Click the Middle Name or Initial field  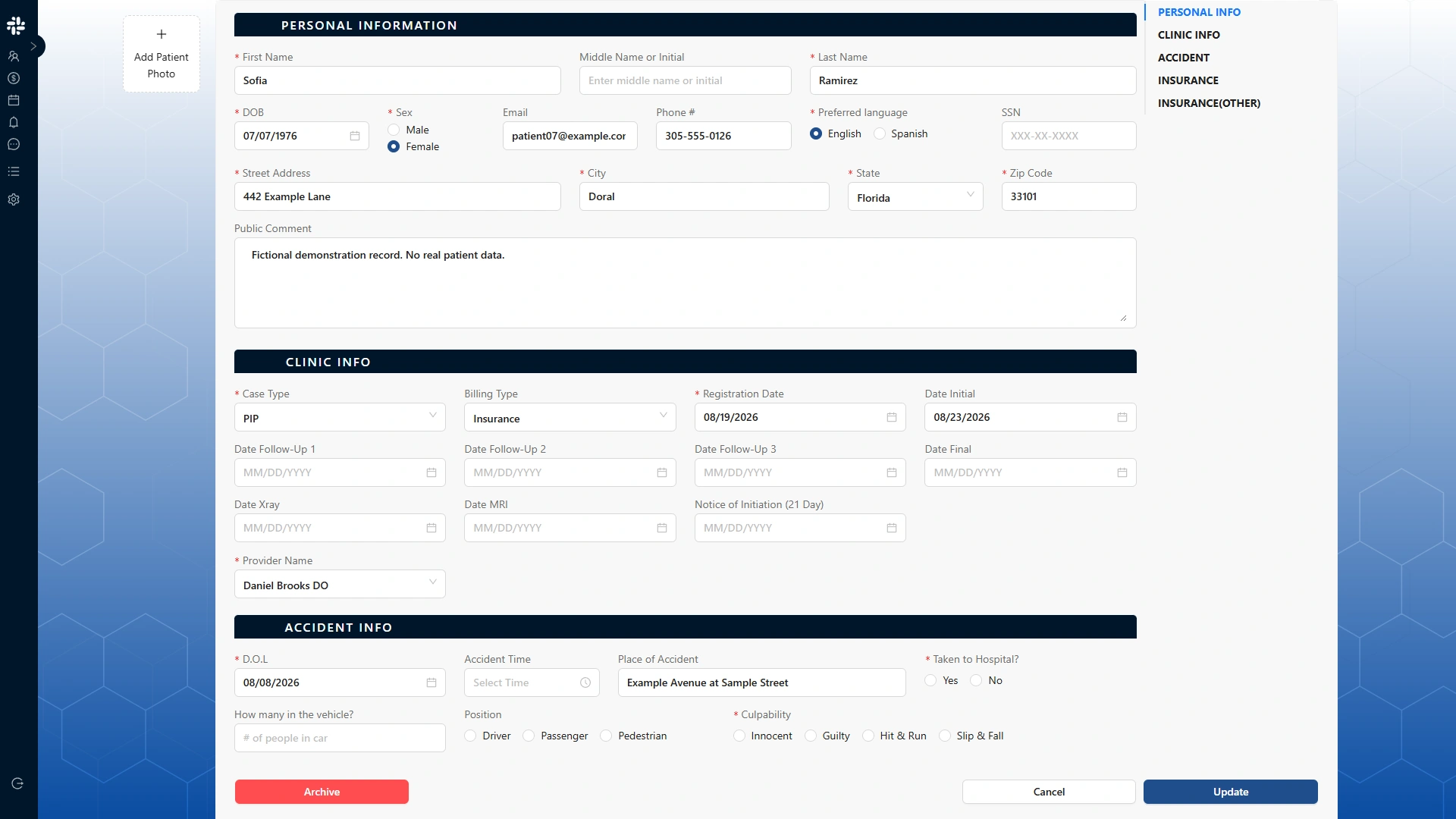(x=685, y=80)
